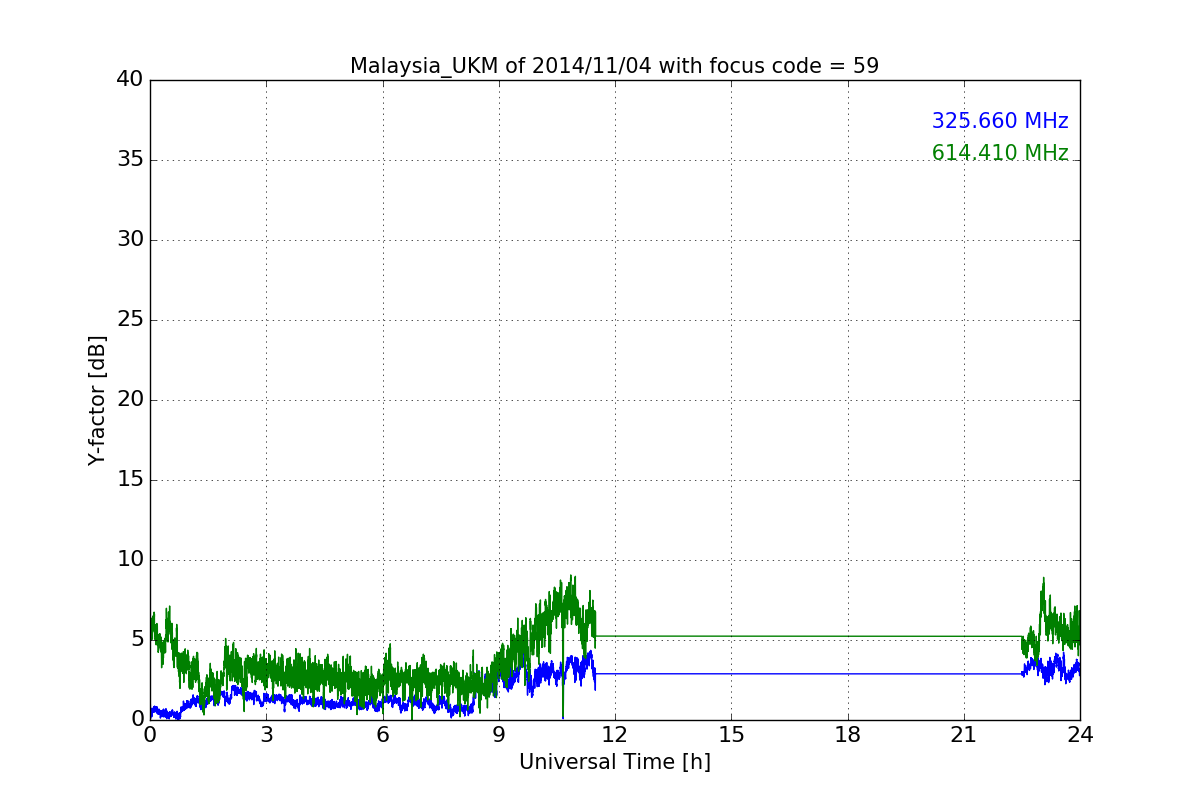This screenshot has width=1200, height=800.
Task: Click the y-axis tick label 30
Action: coord(130,240)
